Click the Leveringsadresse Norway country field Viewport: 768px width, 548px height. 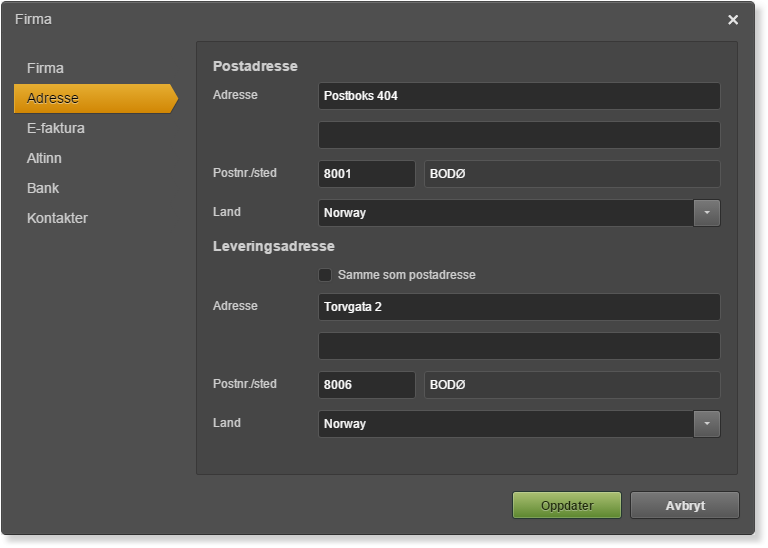(506, 424)
